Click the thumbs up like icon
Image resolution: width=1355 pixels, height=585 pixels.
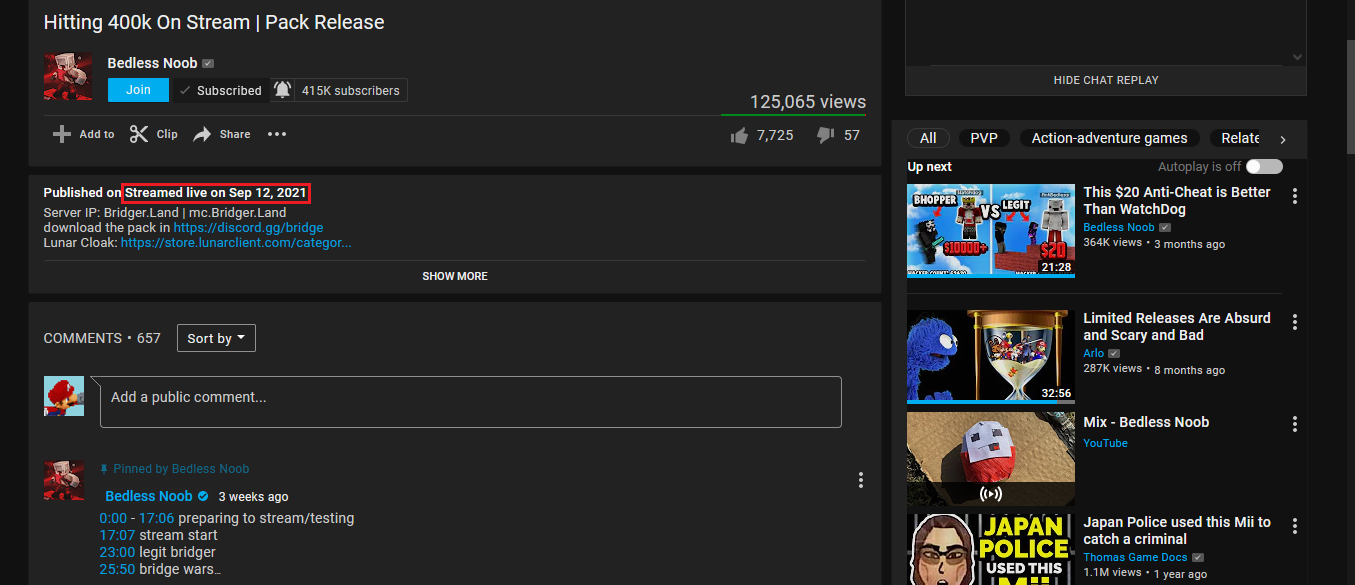coord(740,135)
